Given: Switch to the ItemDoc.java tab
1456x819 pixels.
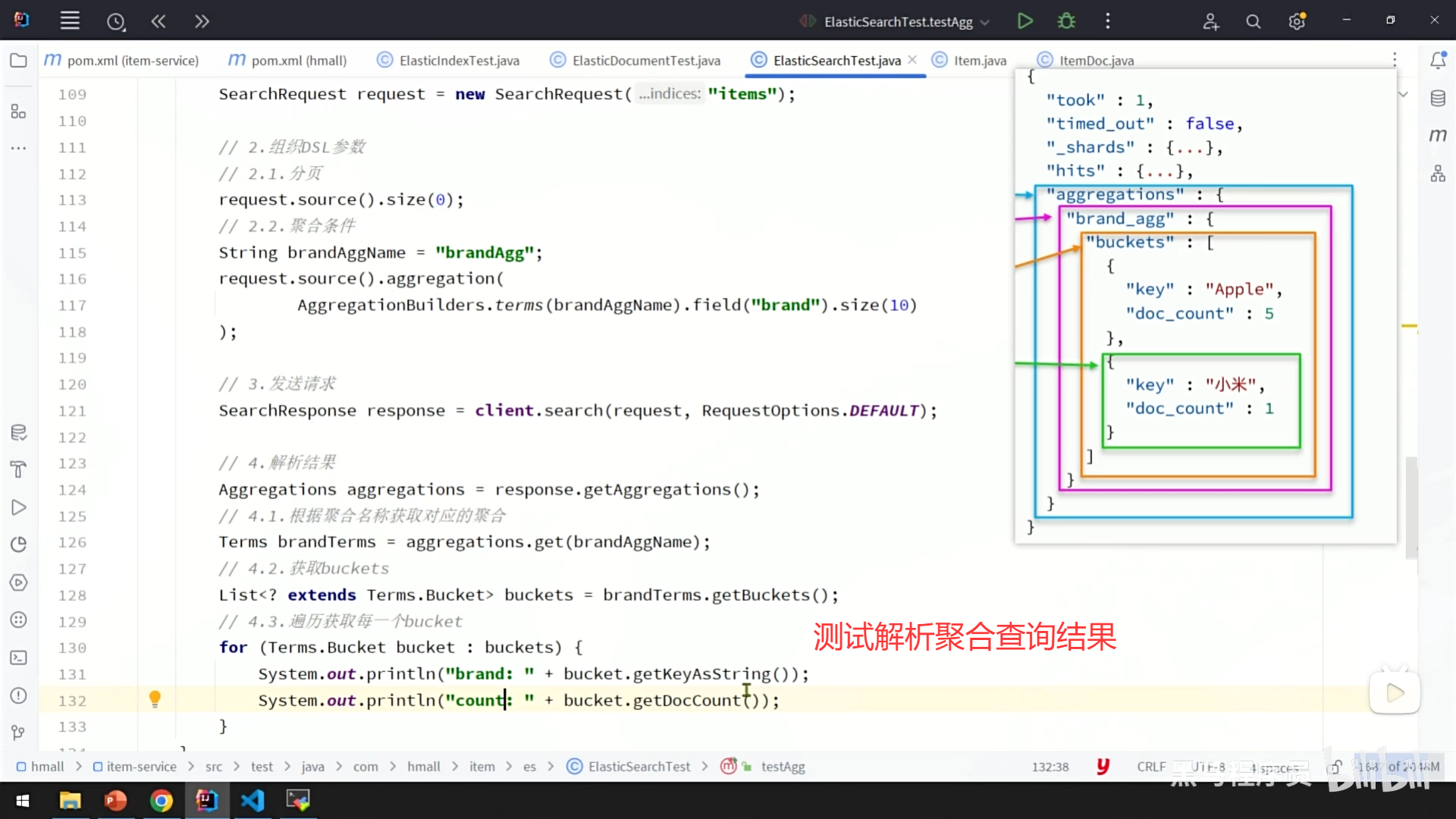Looking at the screenshot, I should tap(1096, 61).
